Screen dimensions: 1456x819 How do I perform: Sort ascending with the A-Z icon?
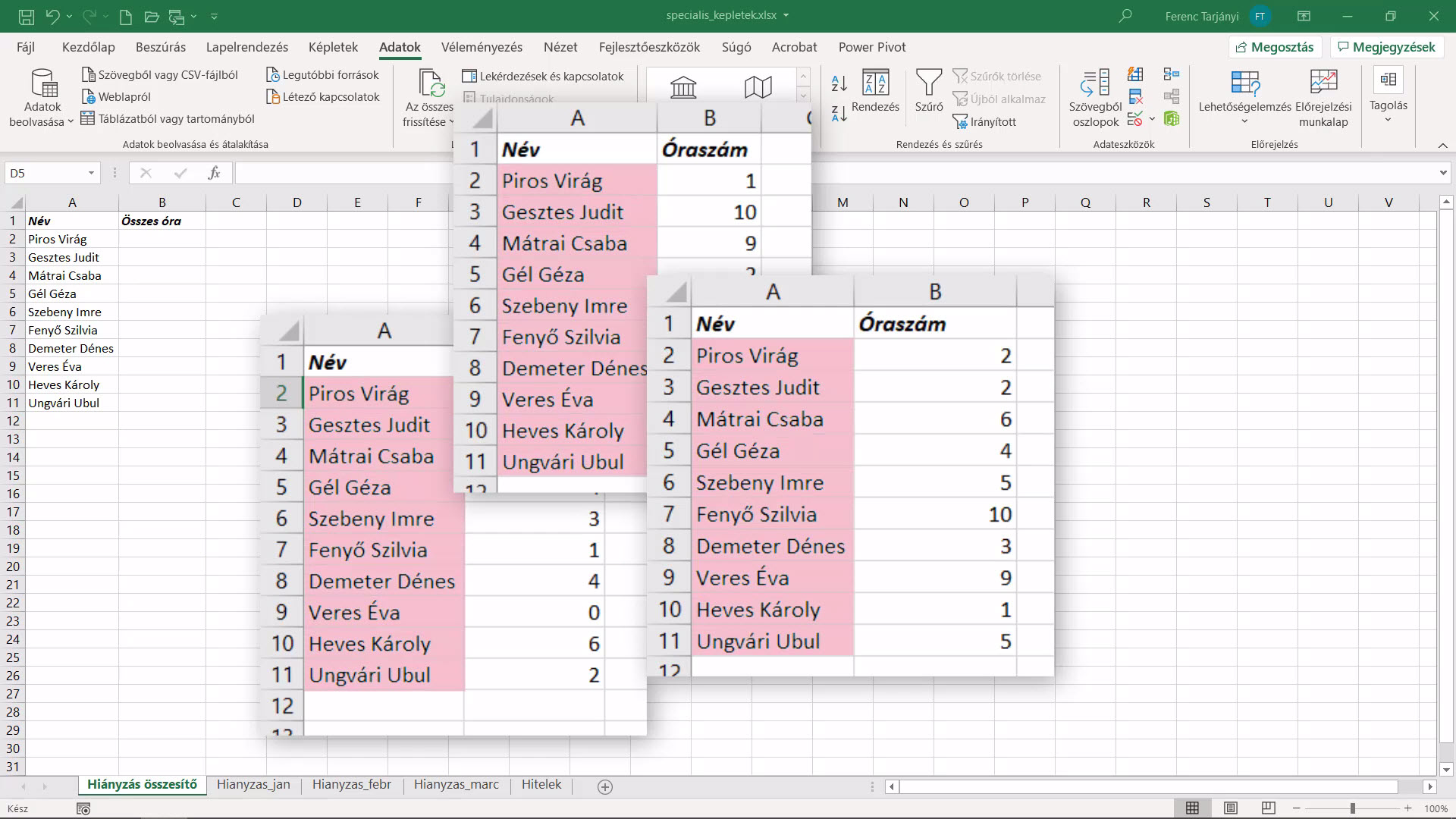click(x=839, y=83)
